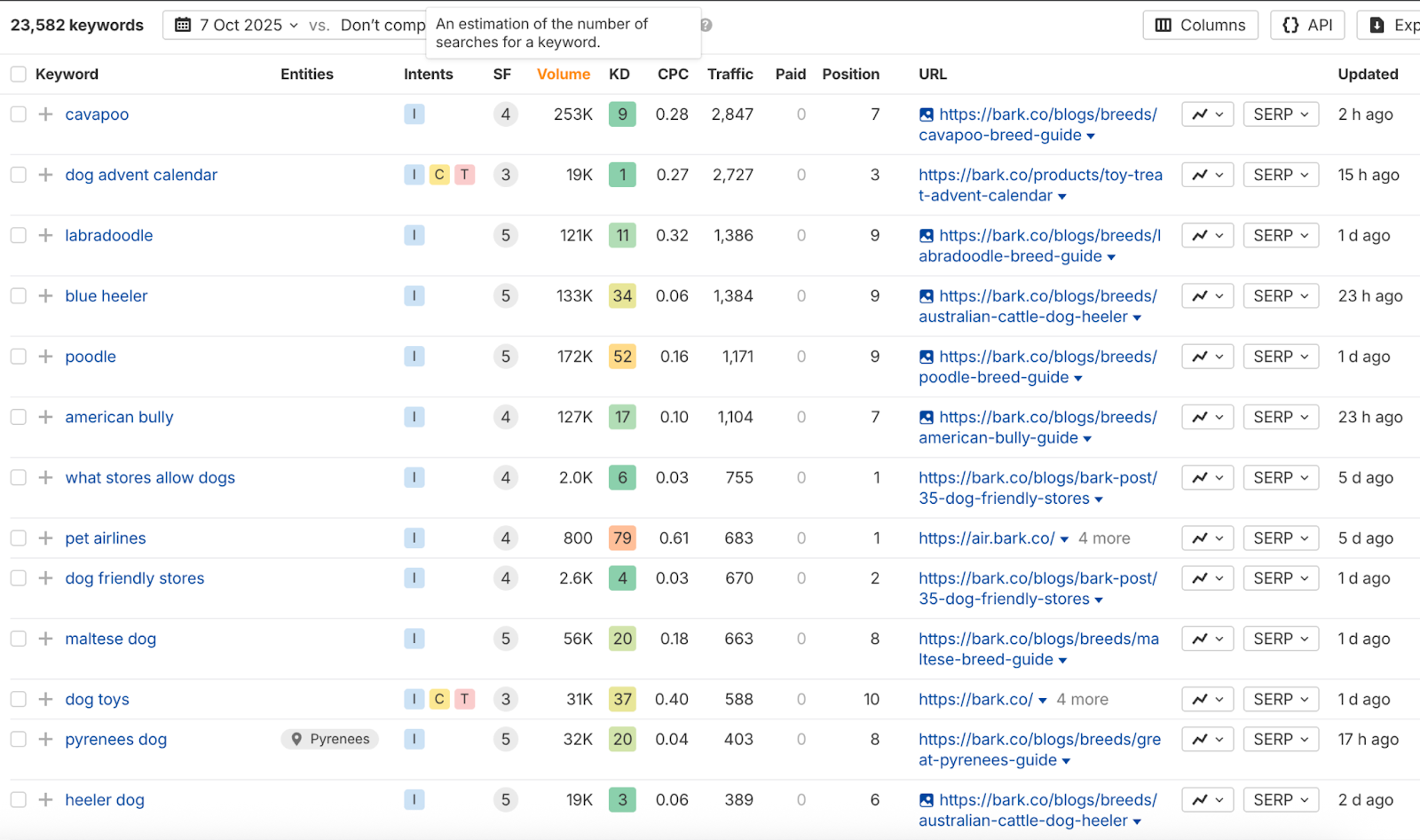Click the plus icon beside cavapoo keyword
Image resolution: width=1420 pixels, height=840 pixels.
(45, 114)
